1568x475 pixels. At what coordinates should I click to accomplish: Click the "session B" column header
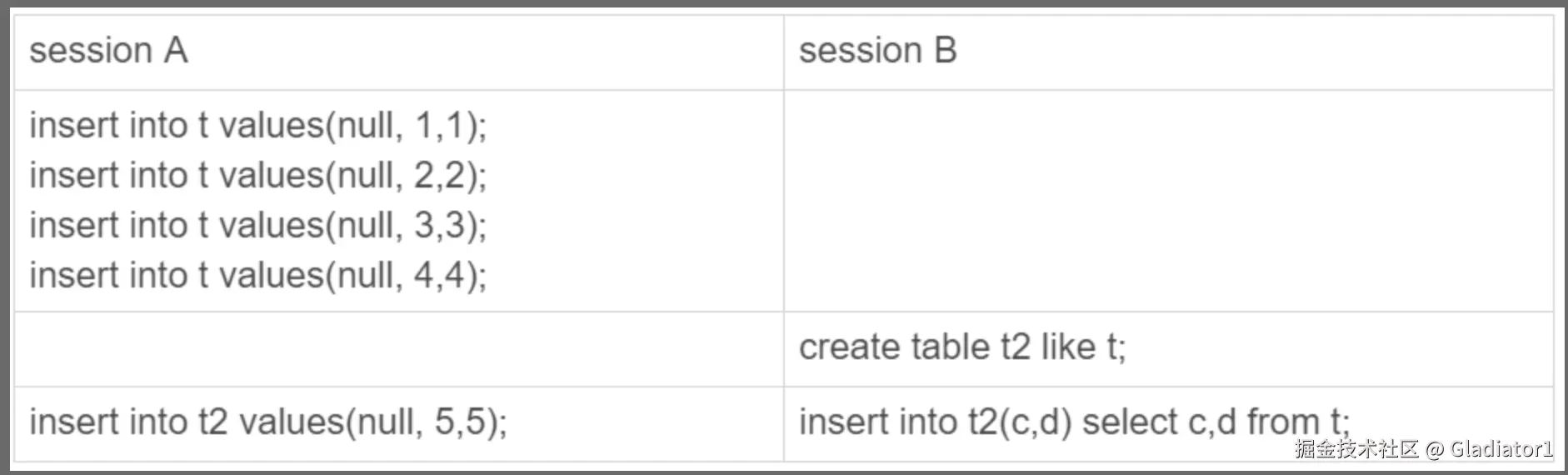tap(877, 51)
